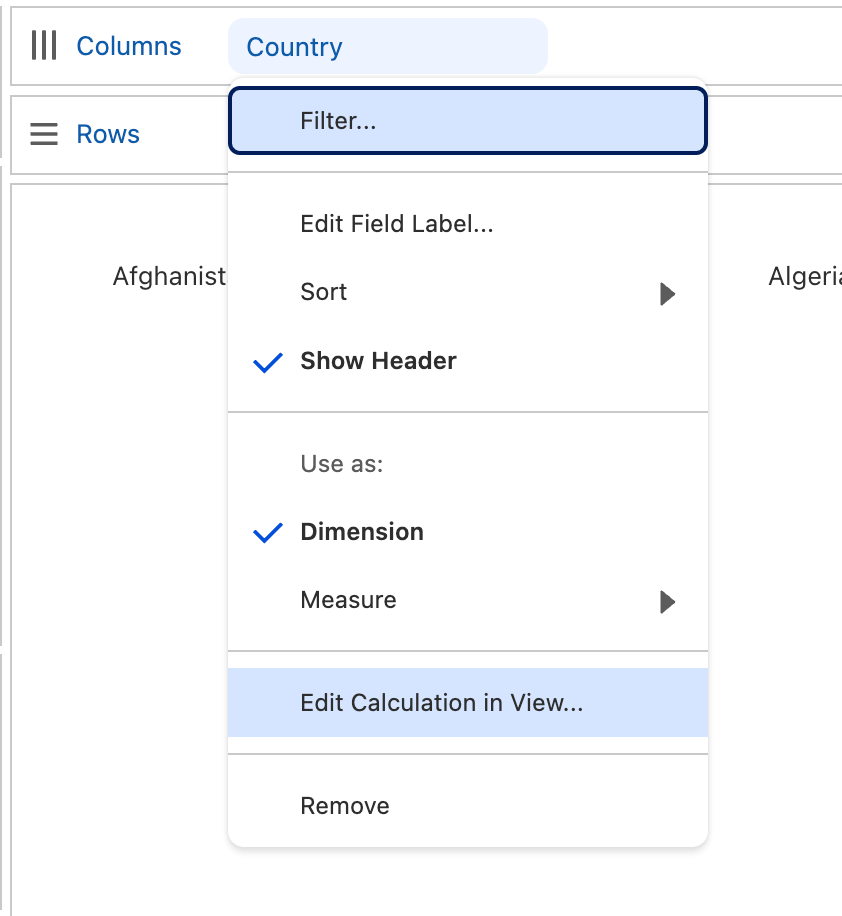Click the arrow icon next to Measure

[667, 601]
